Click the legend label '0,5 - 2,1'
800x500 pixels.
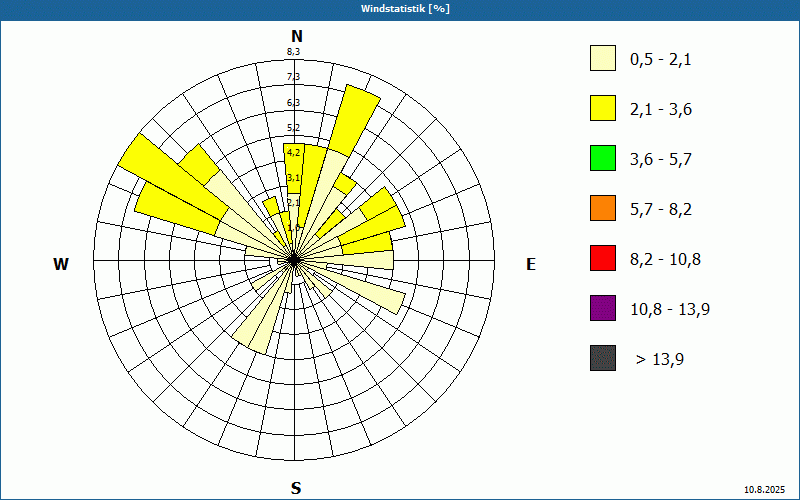pyautogui.click(x=661, y=60)
